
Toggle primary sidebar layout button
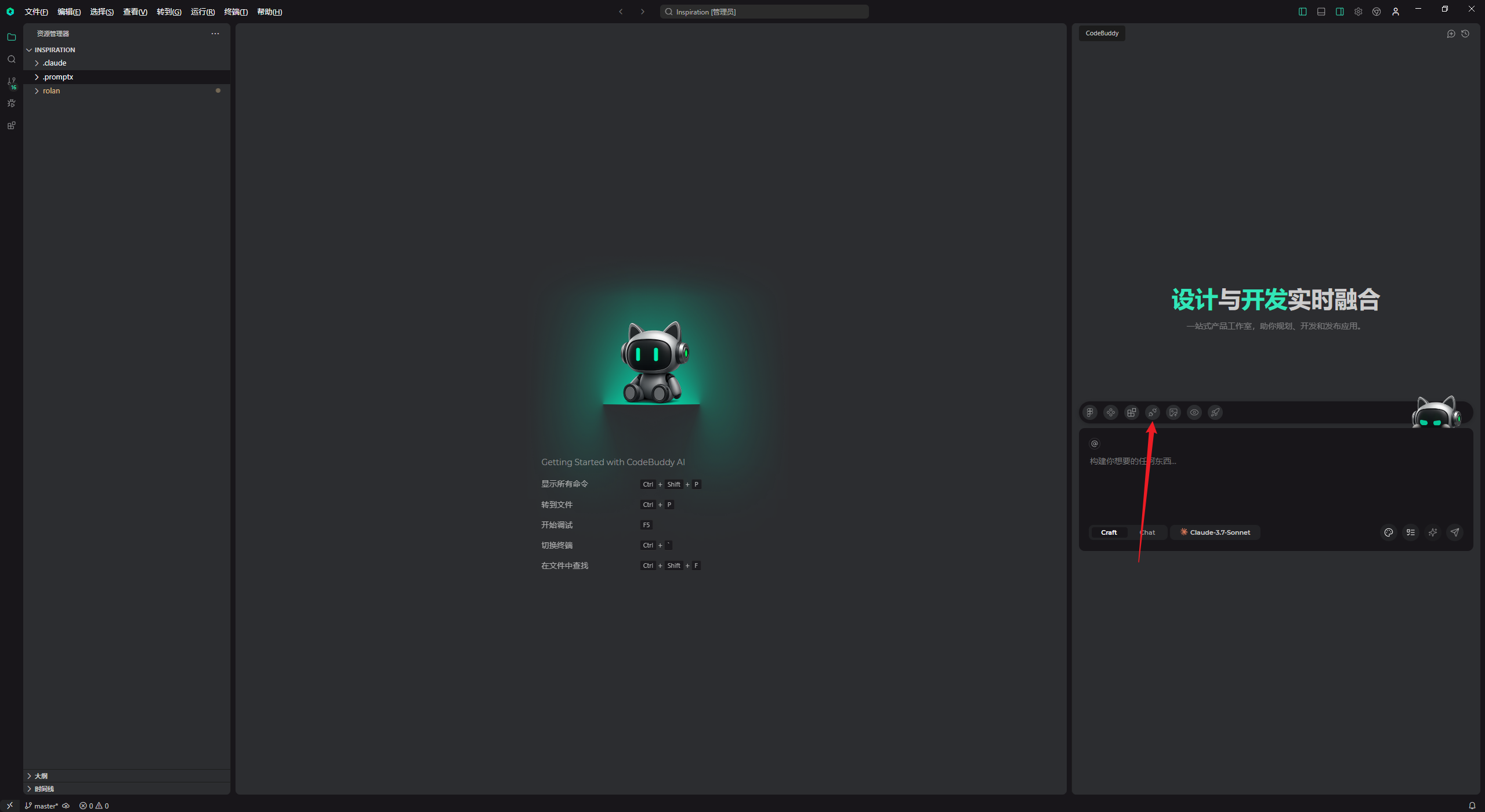pos(1302,12)
